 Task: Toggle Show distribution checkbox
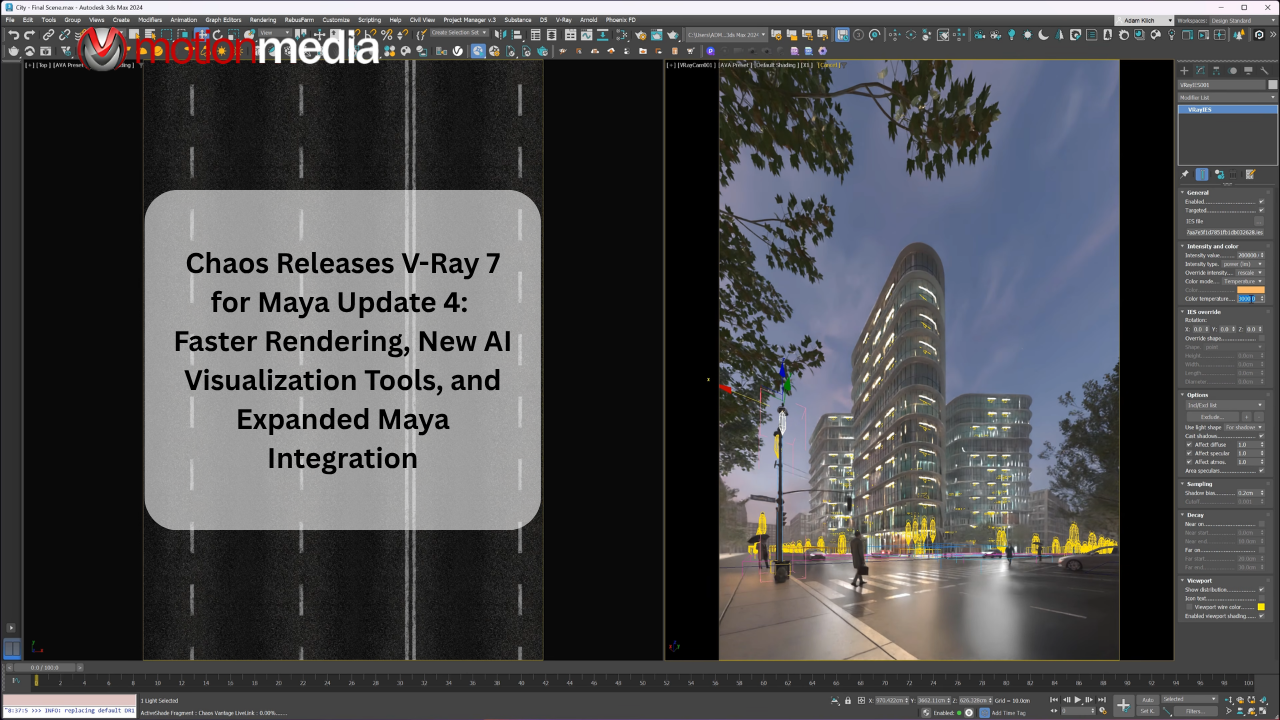tap(1261, 589)
